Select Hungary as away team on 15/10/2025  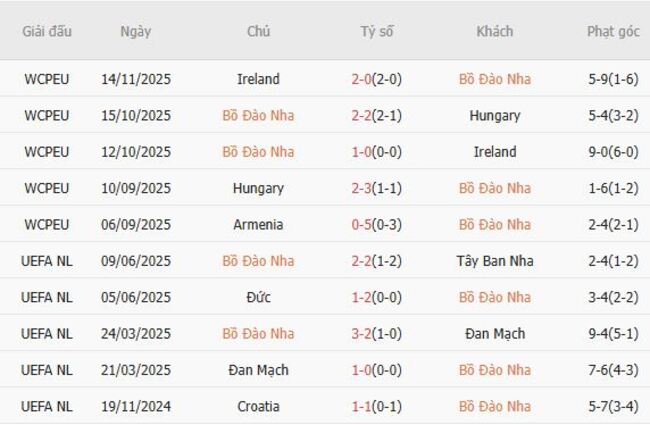click(x=494, y=115)
